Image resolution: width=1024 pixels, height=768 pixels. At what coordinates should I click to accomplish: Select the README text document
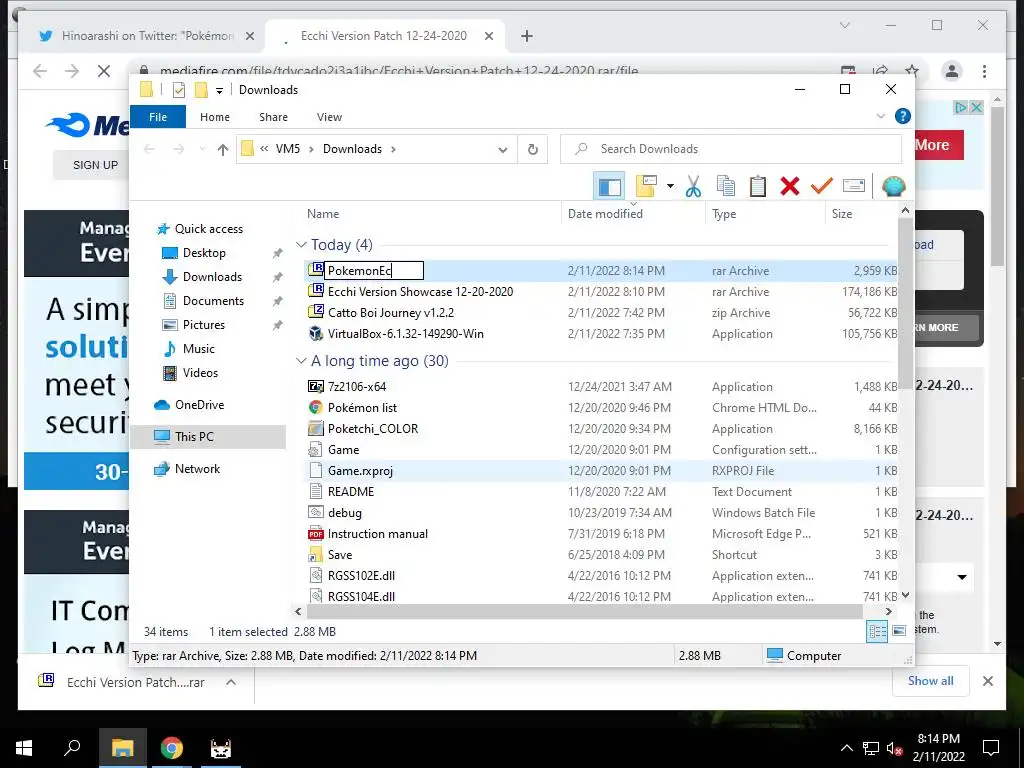point(351,492)
